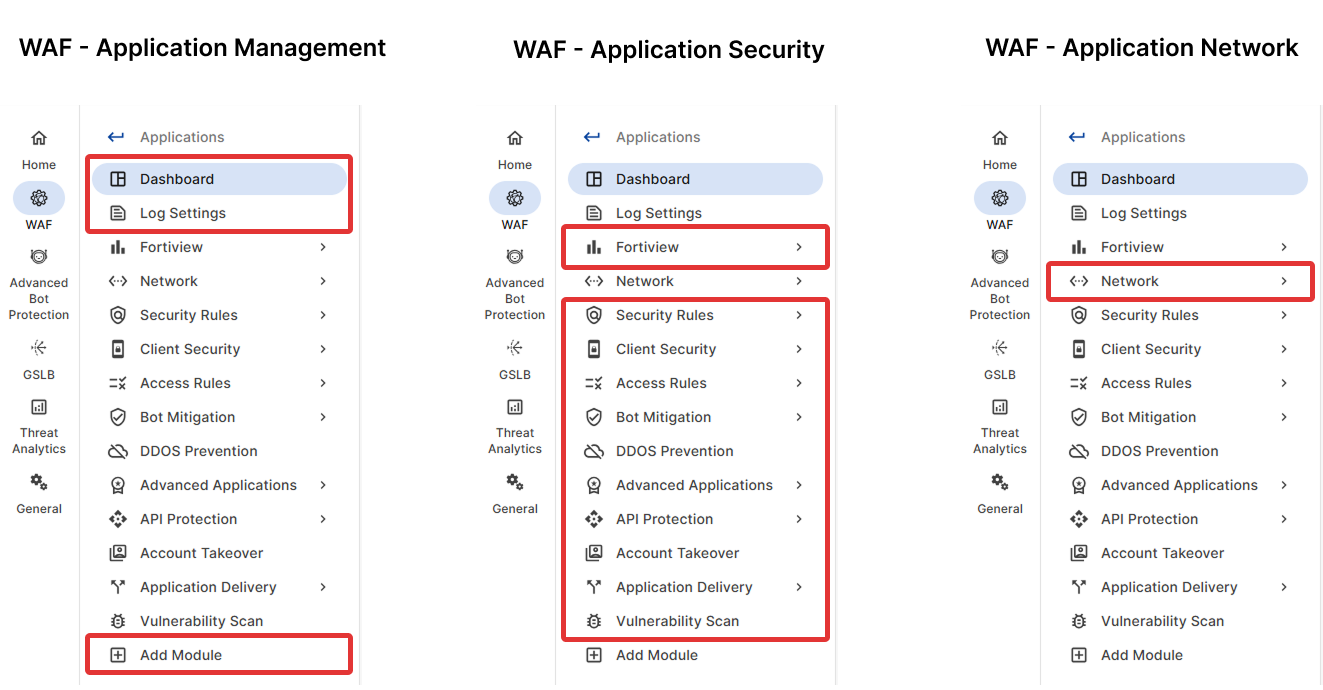The image size is (1323, 690).
Task: Click Advanced Bot Protection icon, Application Management panel
Action: click(39, 257)
